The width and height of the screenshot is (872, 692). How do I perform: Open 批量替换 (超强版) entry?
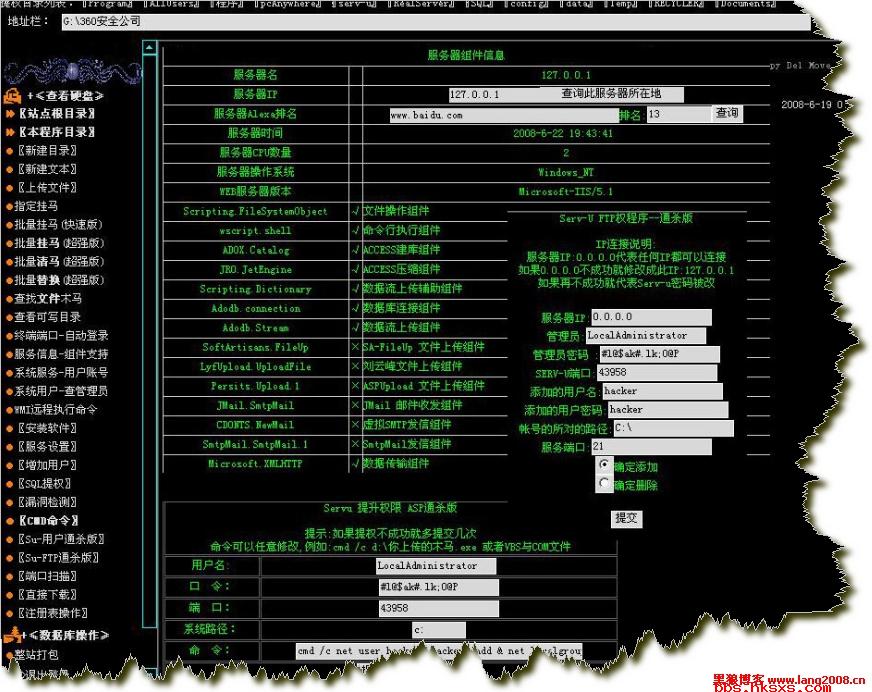(x=58, y=280)
